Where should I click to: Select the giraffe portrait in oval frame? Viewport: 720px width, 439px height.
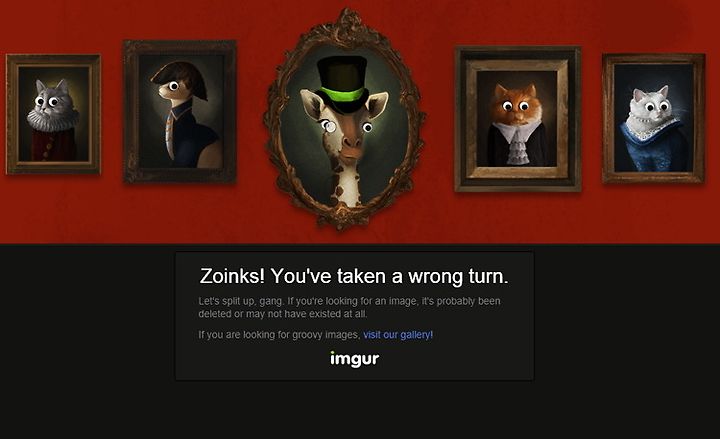[x=344, y=119]
